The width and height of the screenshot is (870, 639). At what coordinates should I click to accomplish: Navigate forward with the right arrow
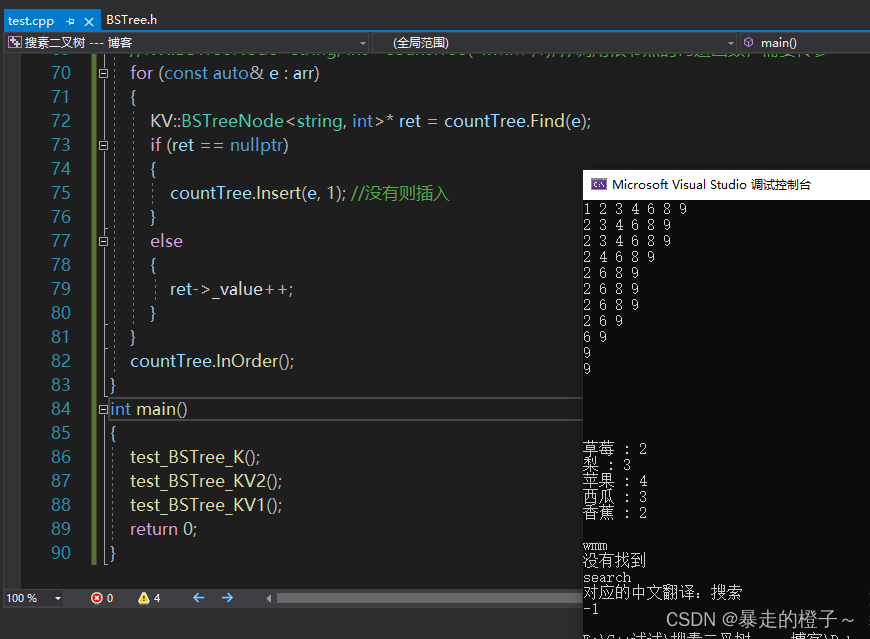[x=227, y=597]
